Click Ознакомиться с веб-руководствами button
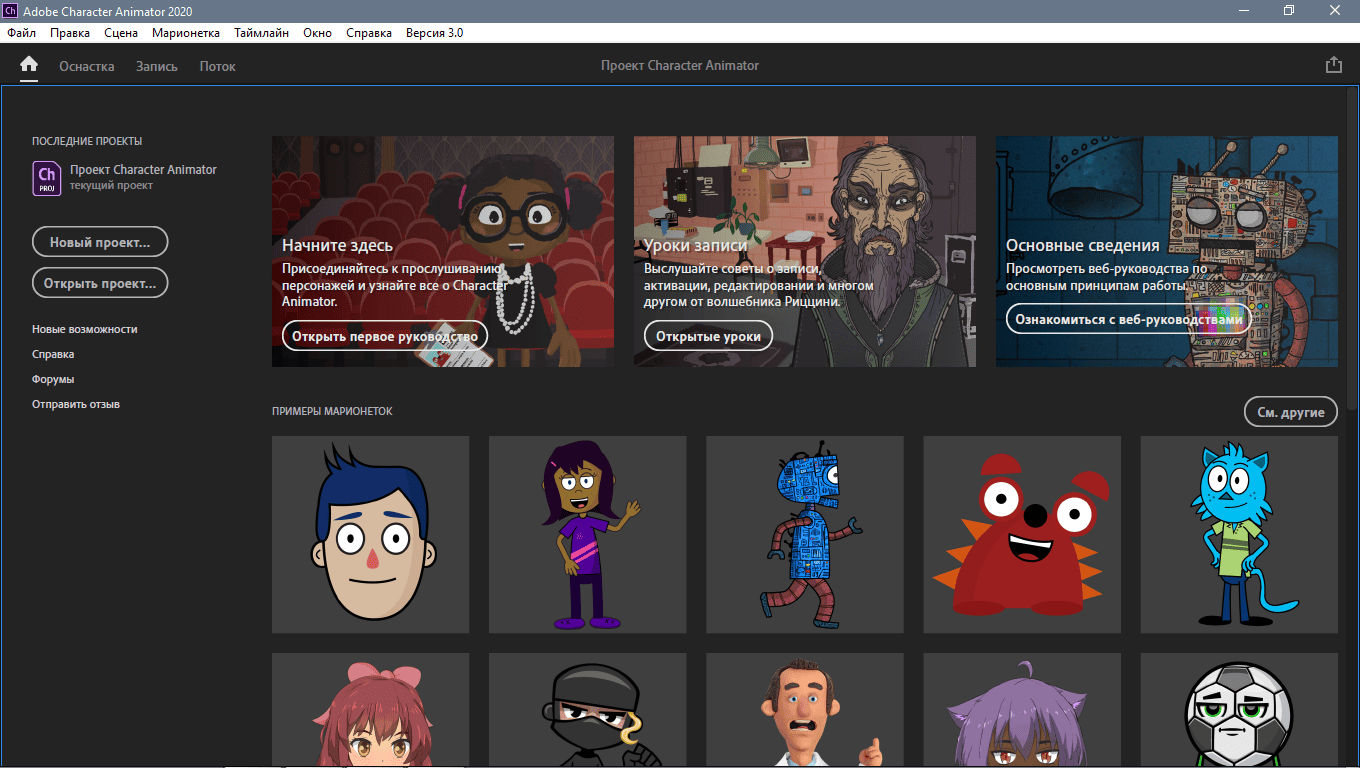Screen dimensions: 1360x768 1129,319
